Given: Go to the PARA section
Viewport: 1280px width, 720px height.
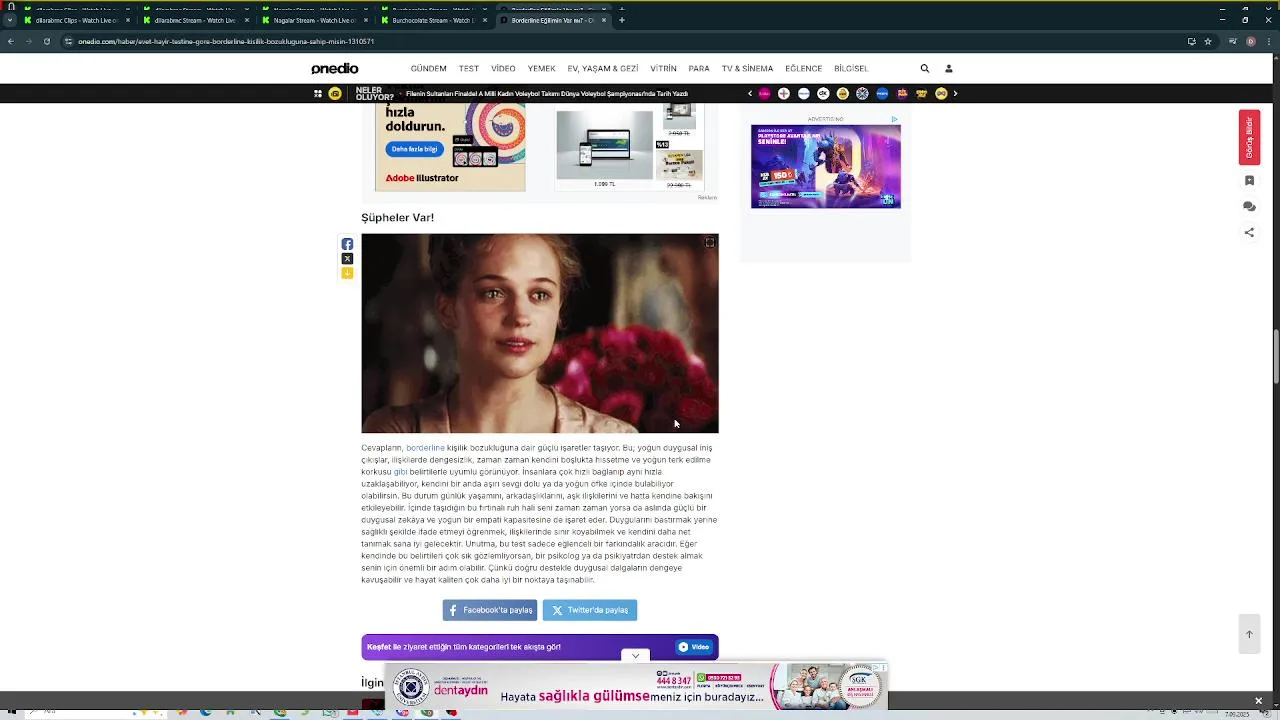Looking at the screenshot, I should coord(699,69).
